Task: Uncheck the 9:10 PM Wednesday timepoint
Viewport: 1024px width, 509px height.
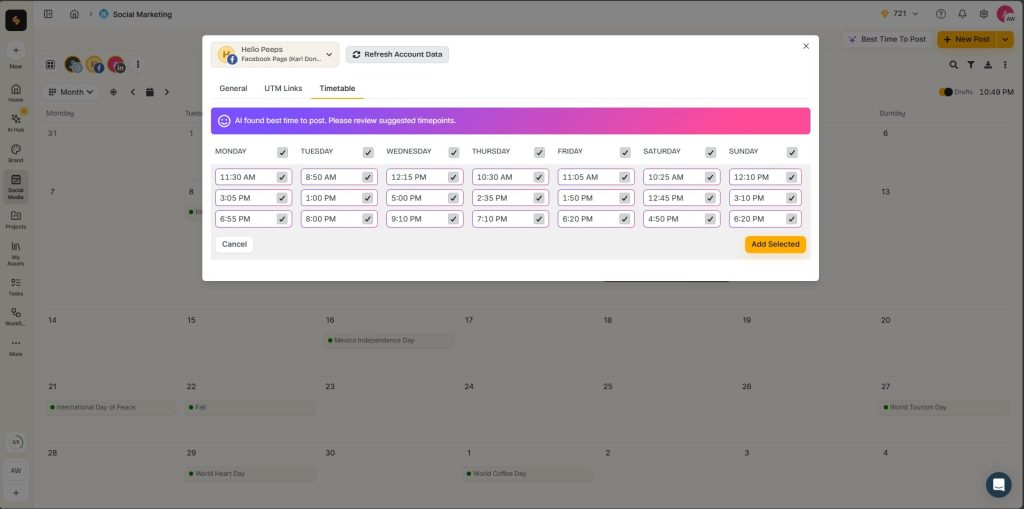Action: point(453,219)
